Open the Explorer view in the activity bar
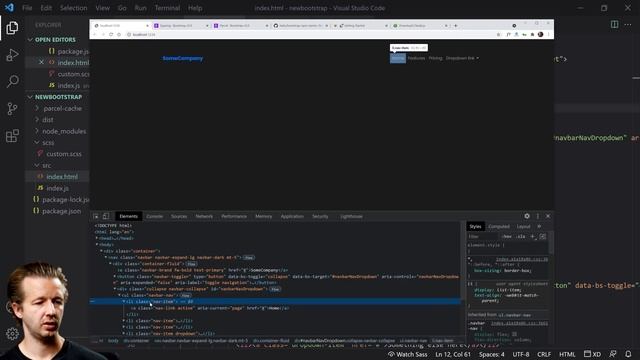The height and width of the screenshot is (360, 640). point(12,28)
